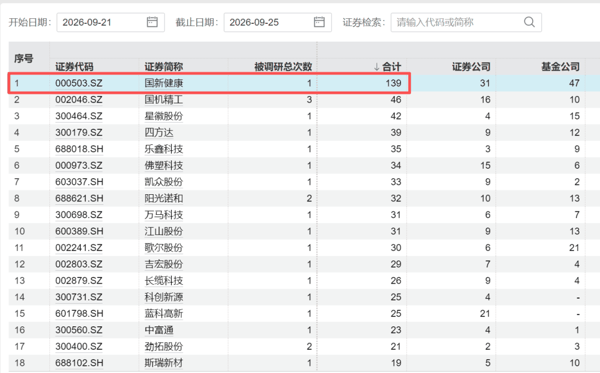Image resolution: width=600 pixels, height=373 pixels.
Task: Click the 序号 column header
Action: 24,59
